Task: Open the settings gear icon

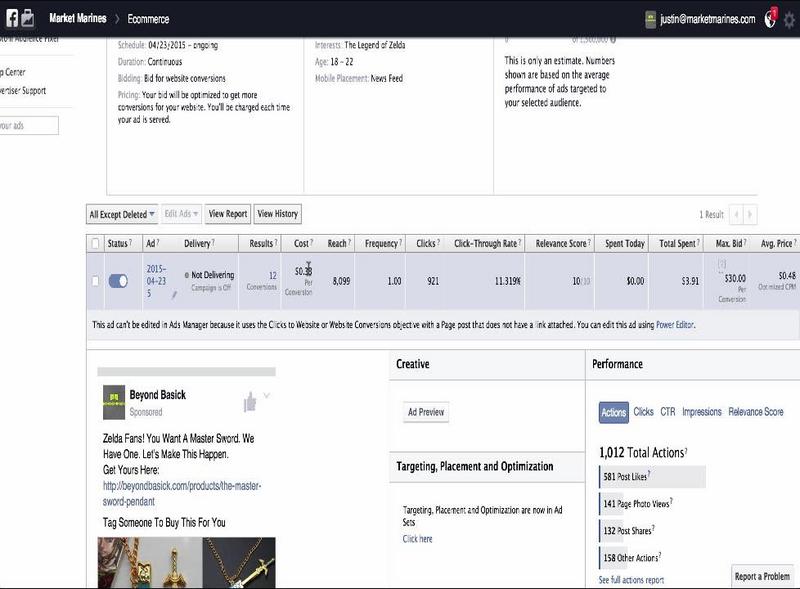Action: (x=789, y=20)
